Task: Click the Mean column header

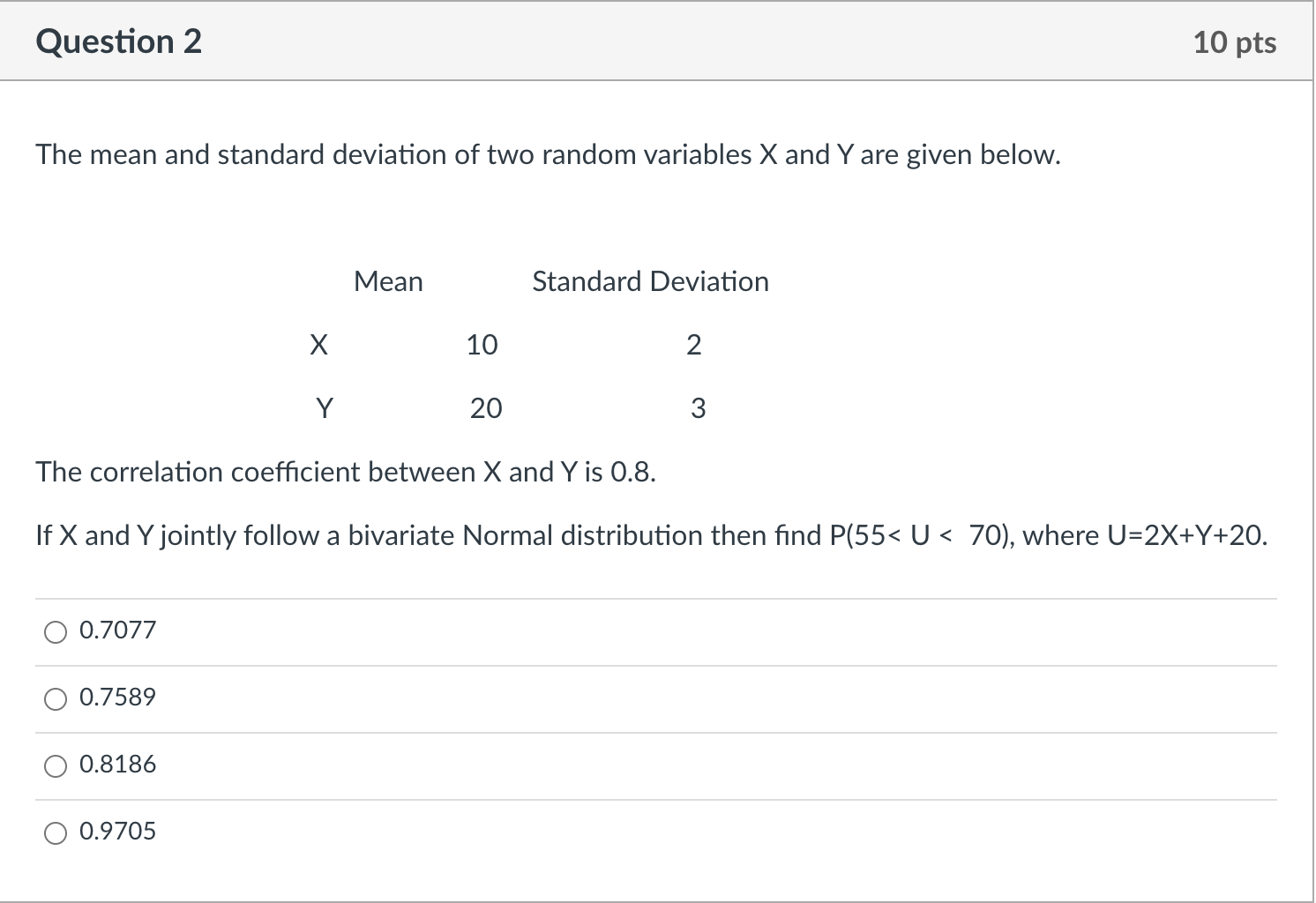Action: pyautogui.click(x=388, y=281)
